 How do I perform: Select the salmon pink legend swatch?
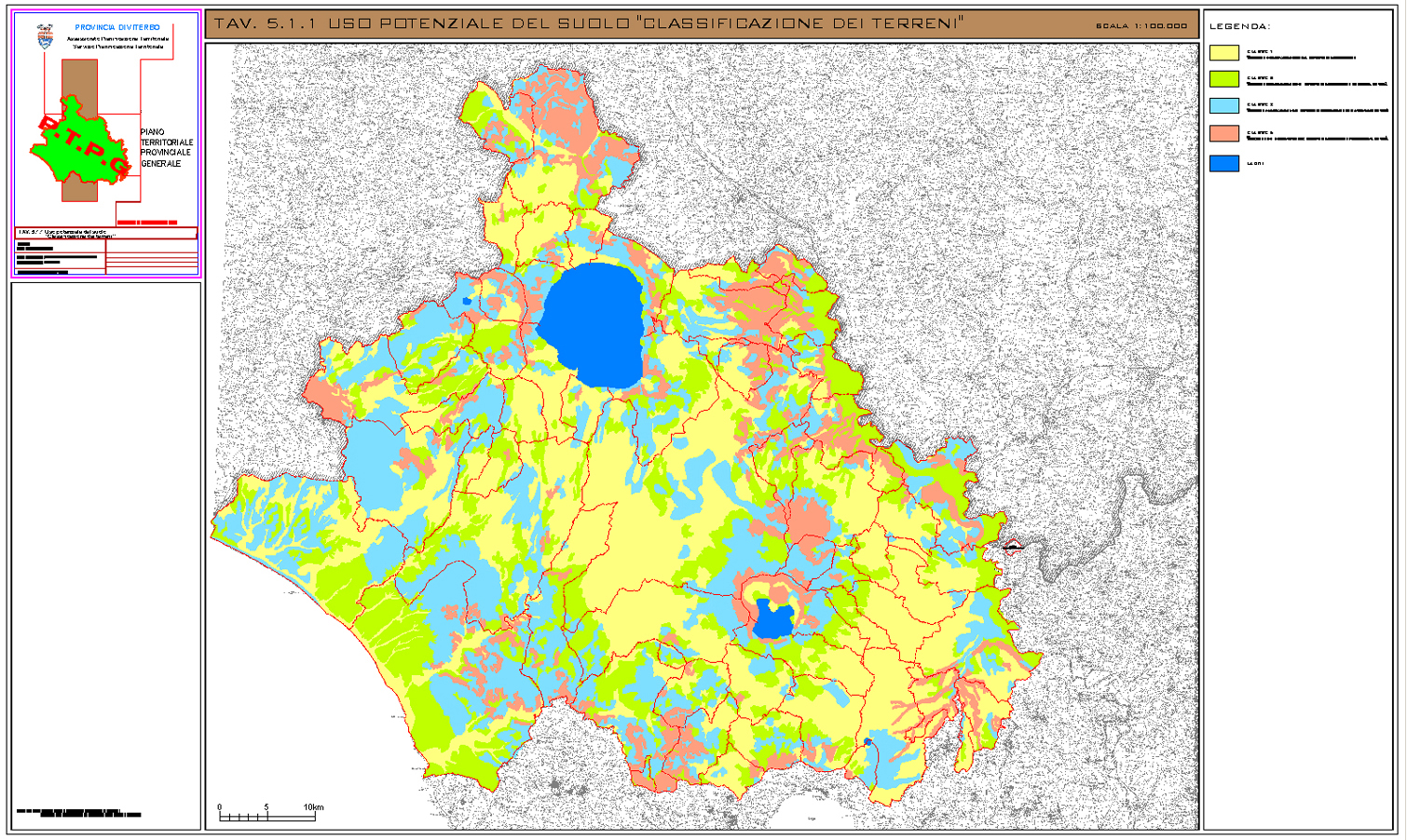1223,133
